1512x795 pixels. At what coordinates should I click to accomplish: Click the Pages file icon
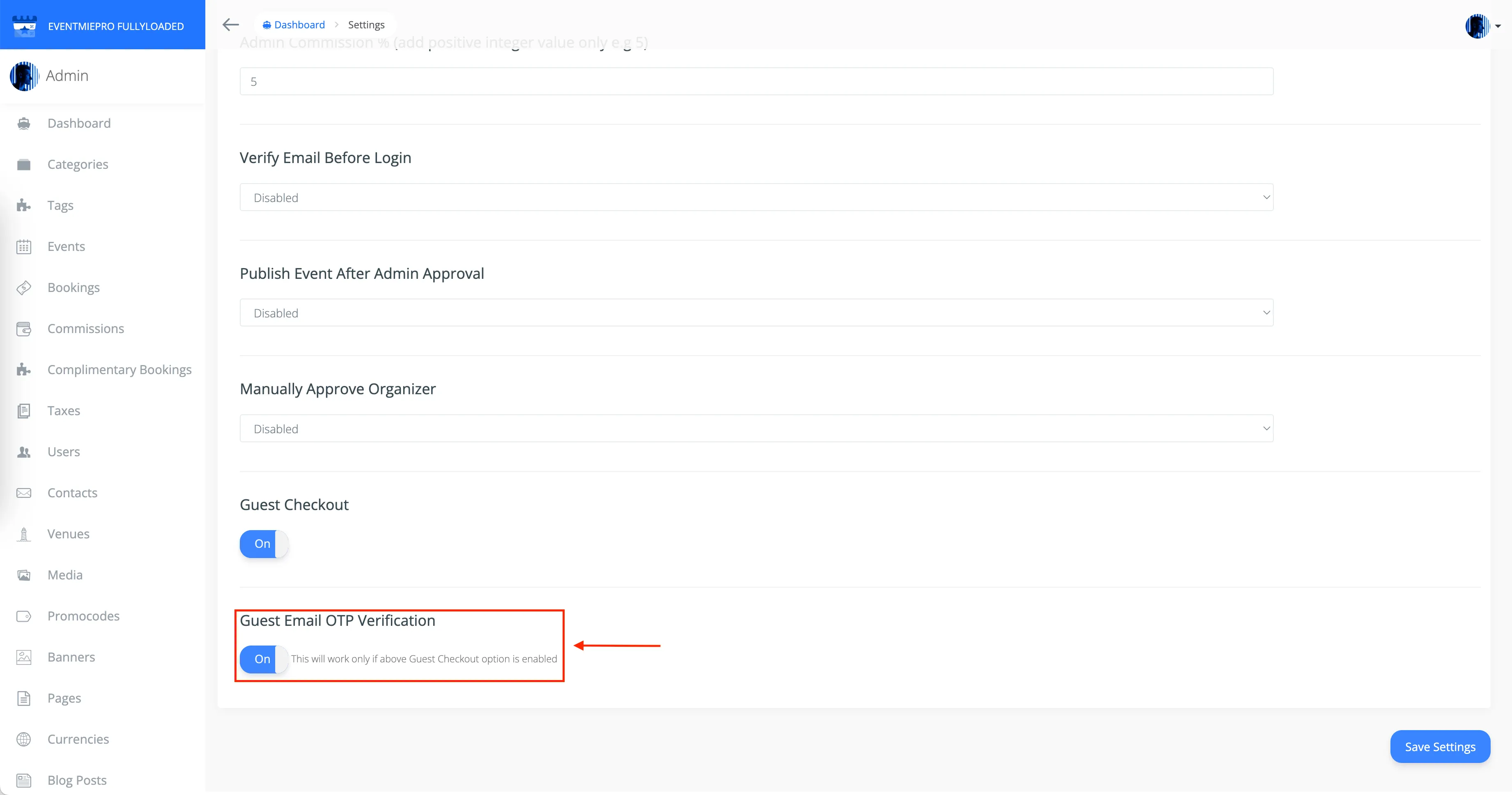(24, 699)
